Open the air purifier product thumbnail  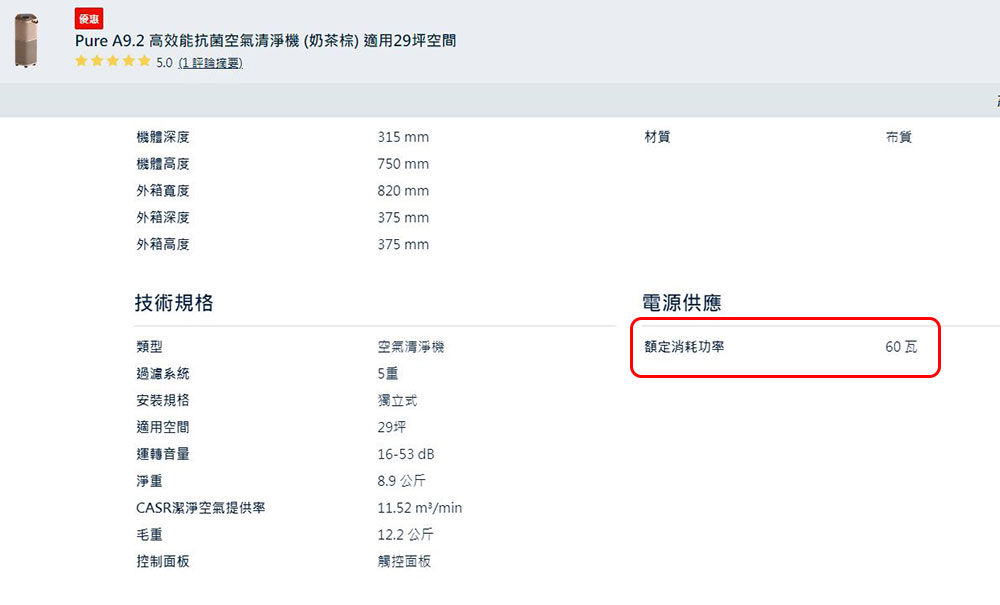coord(27,40)
